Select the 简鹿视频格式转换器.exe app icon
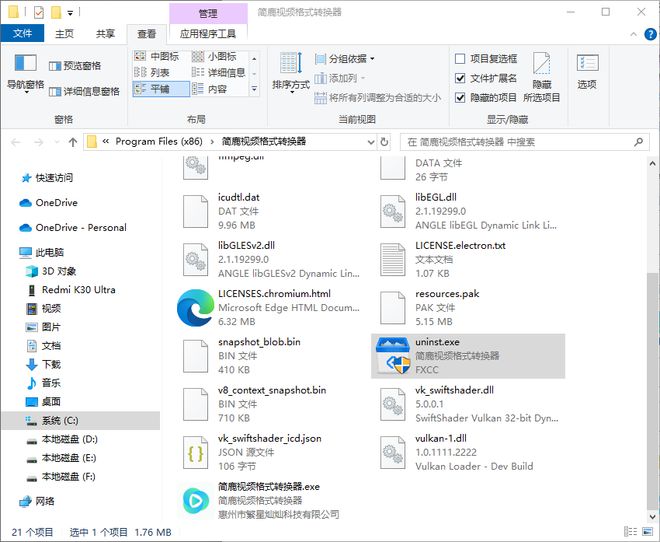This screenshot has width=660, height=542. pos(196,500)
